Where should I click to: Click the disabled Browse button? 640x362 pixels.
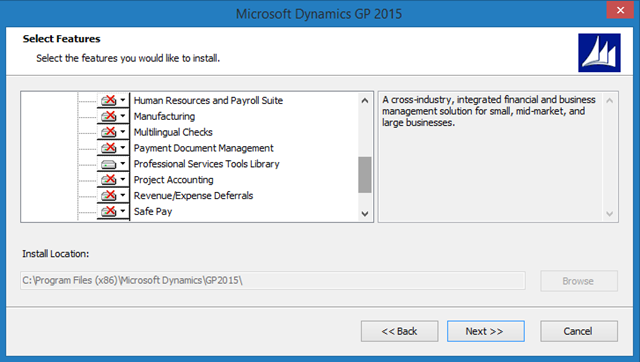click(x=579, y=281)
